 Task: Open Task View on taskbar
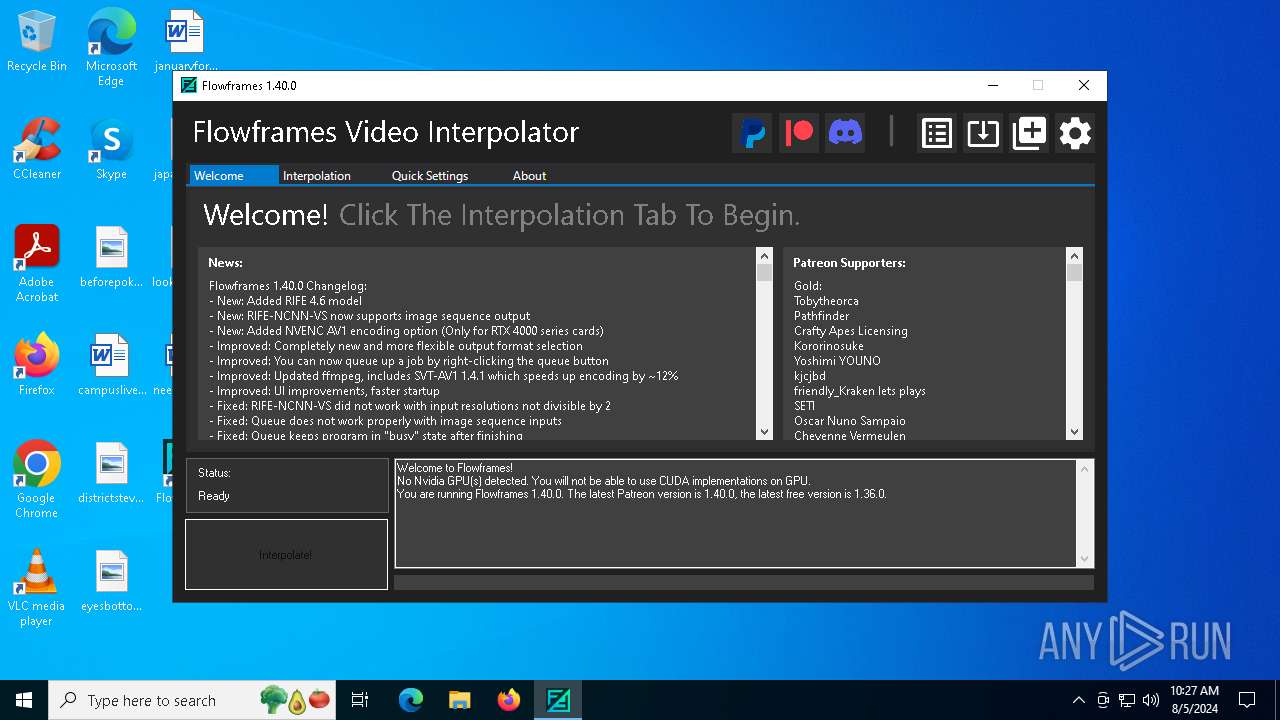pos(360,700)
